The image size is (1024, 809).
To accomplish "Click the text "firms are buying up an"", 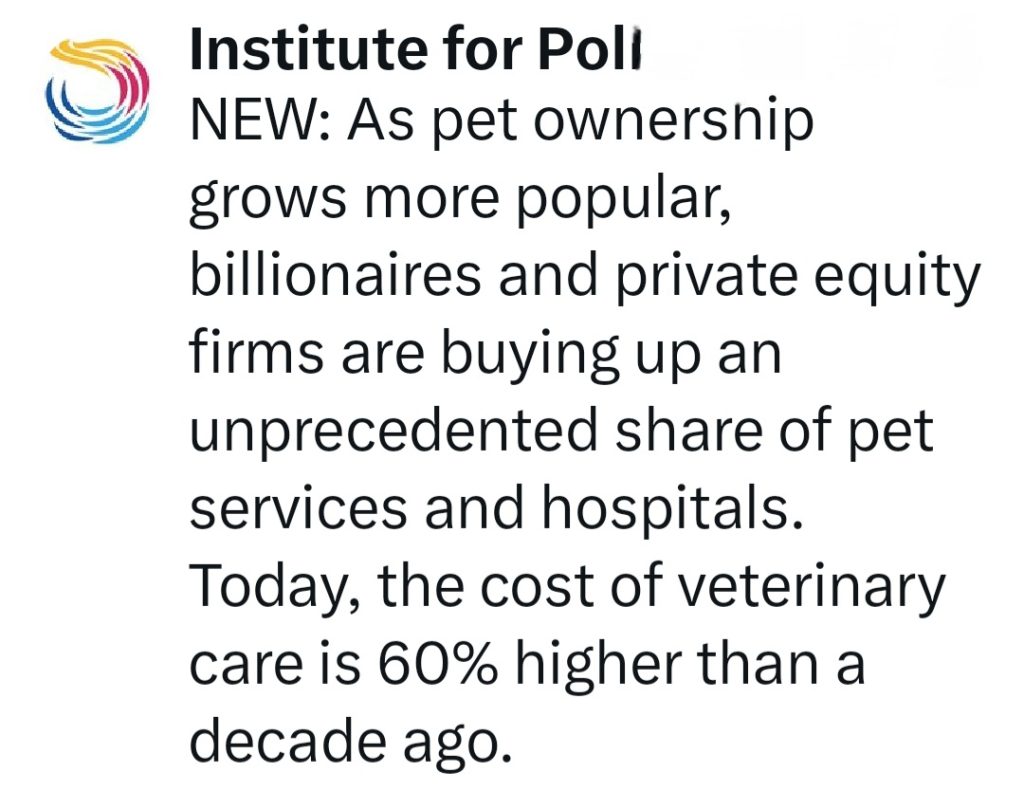I will point(483,355).
